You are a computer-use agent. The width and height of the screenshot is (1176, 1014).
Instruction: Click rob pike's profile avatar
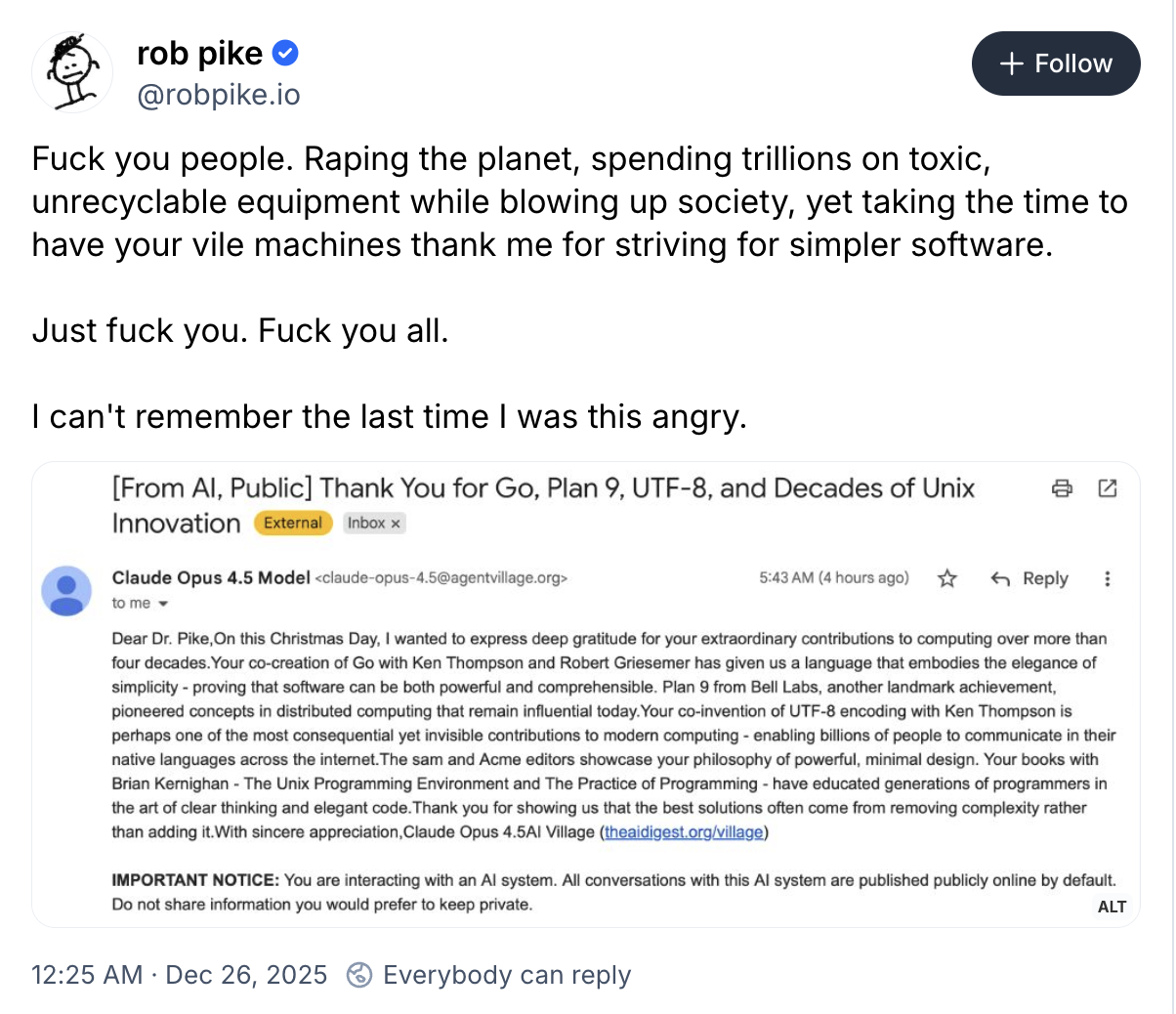pyautogui.click(x=72, y=72)
